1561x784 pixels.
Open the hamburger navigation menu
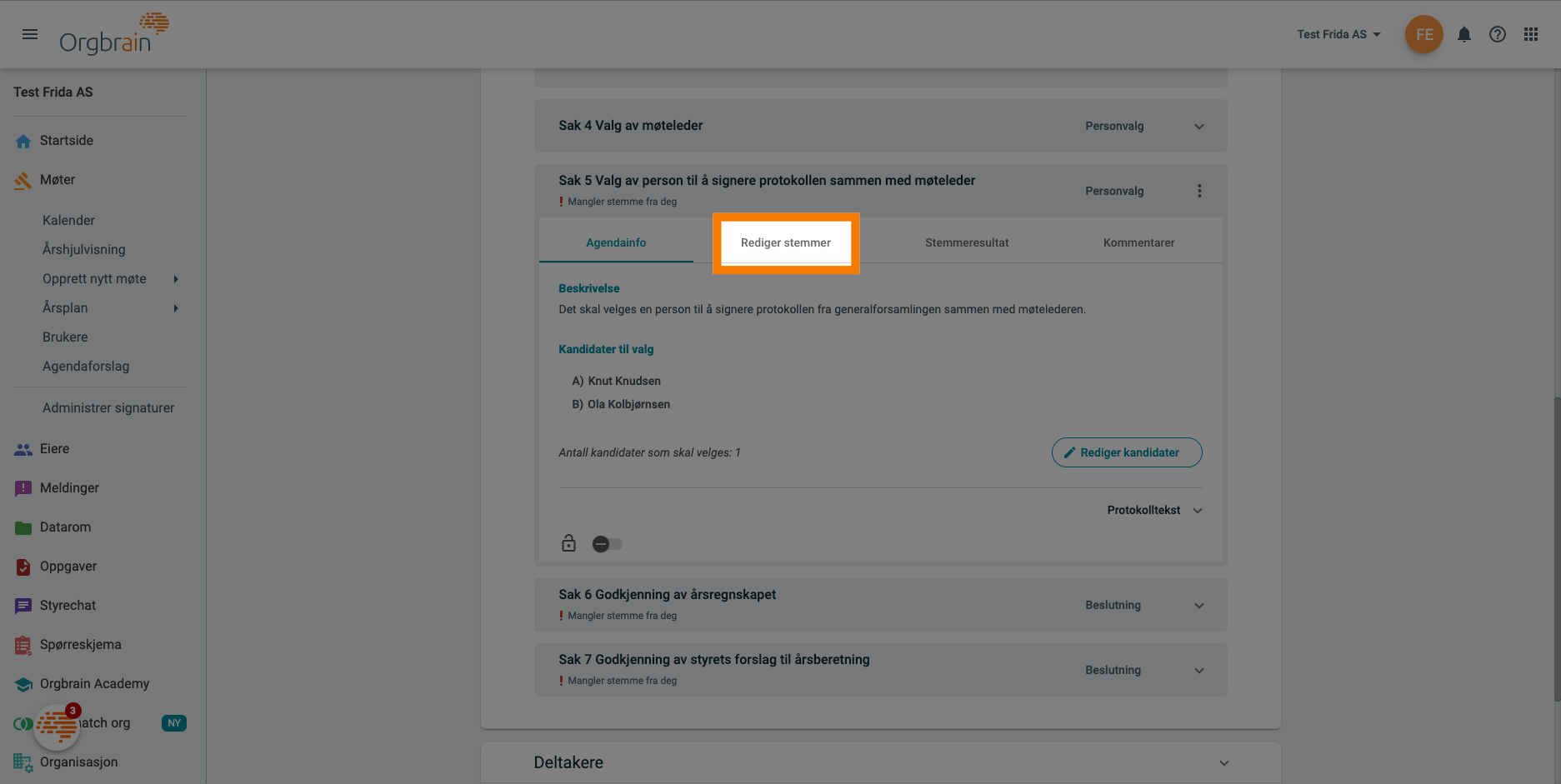tap(30, 34)
